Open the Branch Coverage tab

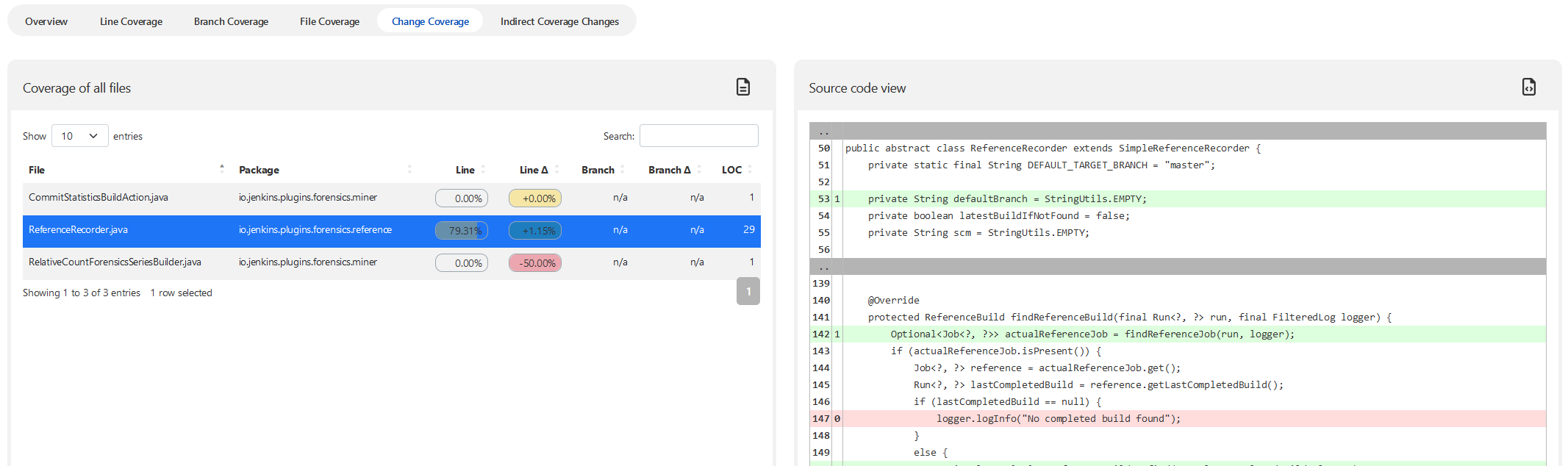pos(231,21)
